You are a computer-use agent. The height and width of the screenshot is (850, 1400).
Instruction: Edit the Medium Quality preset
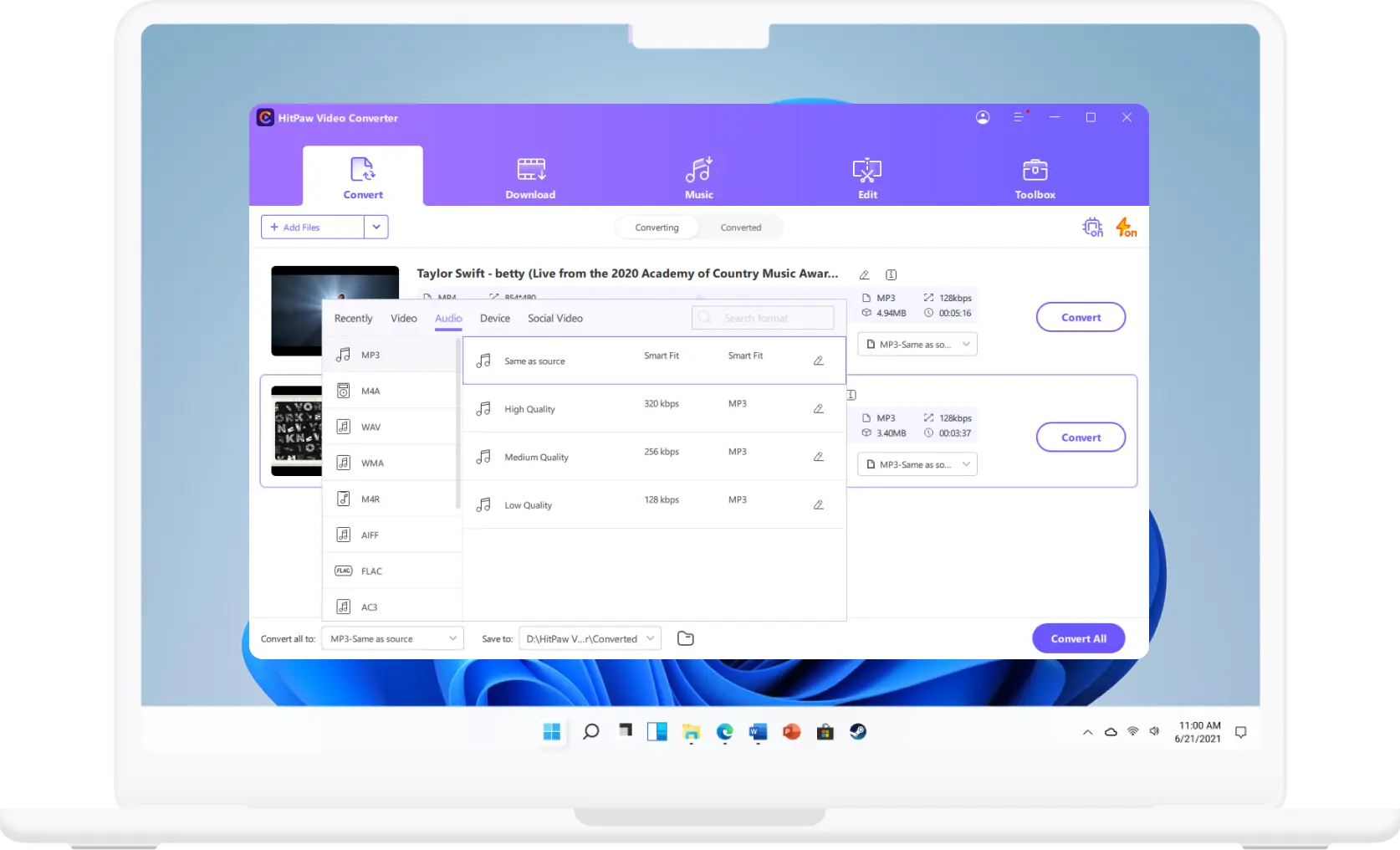(819, 457)
